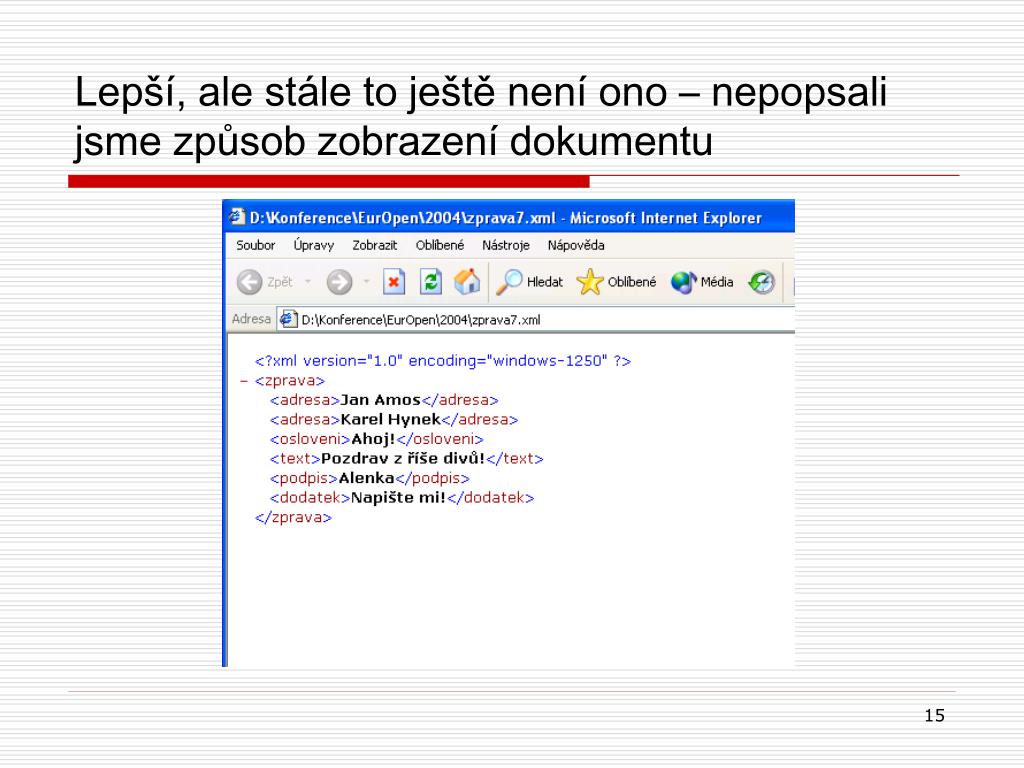Click the text 'Napište mi!'
Image resolution: width=1024 pixels, height=768 pixels.
[398, 498]
